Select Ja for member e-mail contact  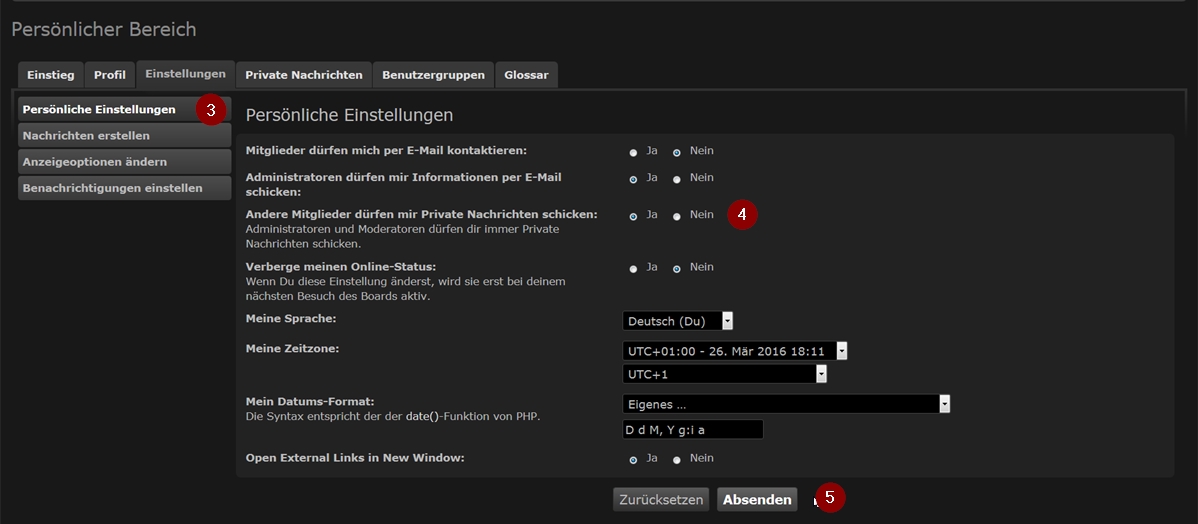pos(633,153)
